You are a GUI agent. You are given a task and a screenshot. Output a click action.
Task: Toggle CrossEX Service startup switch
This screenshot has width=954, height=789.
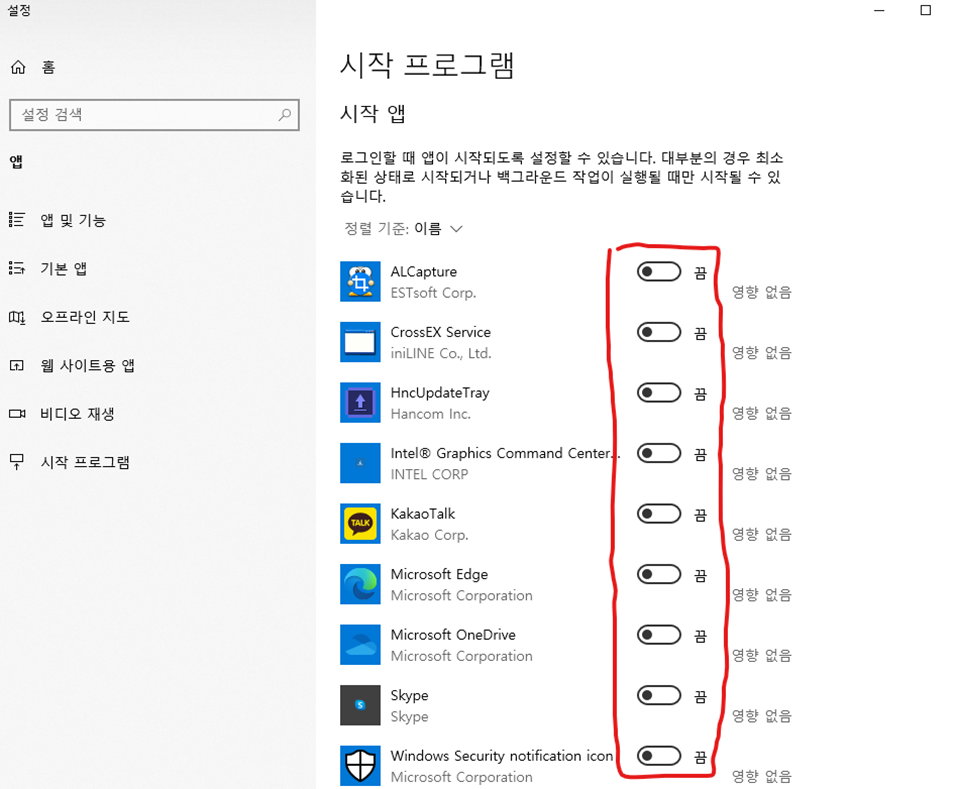659,332
